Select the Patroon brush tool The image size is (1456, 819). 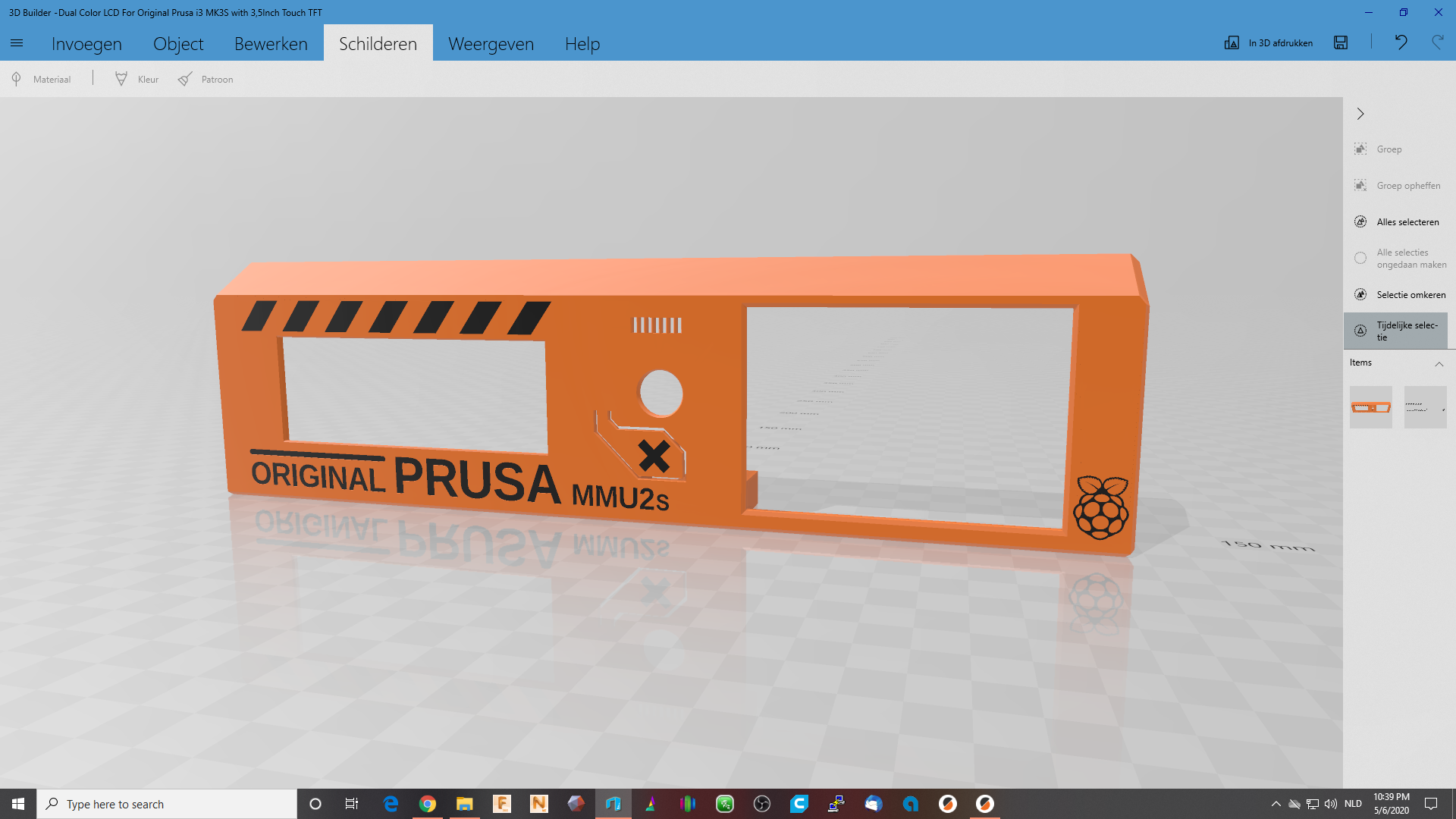(205, 79)
